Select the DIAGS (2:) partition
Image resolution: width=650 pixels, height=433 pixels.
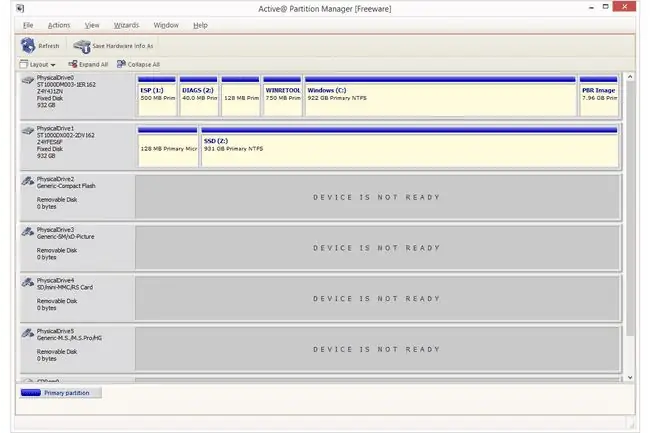[x=199, y=96]
